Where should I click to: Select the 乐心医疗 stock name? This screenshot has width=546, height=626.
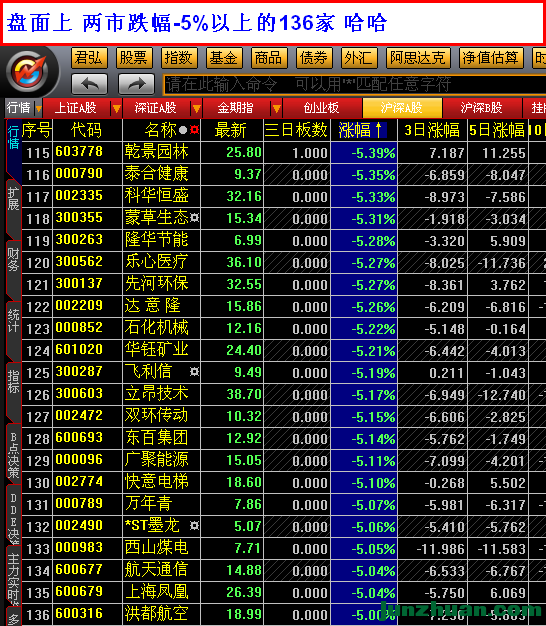(x=156, y=261)
